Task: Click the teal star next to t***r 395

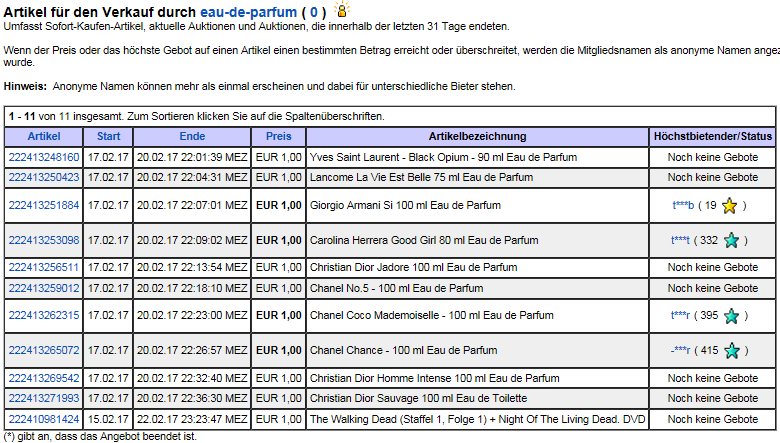Action: [x=731, y=316]
